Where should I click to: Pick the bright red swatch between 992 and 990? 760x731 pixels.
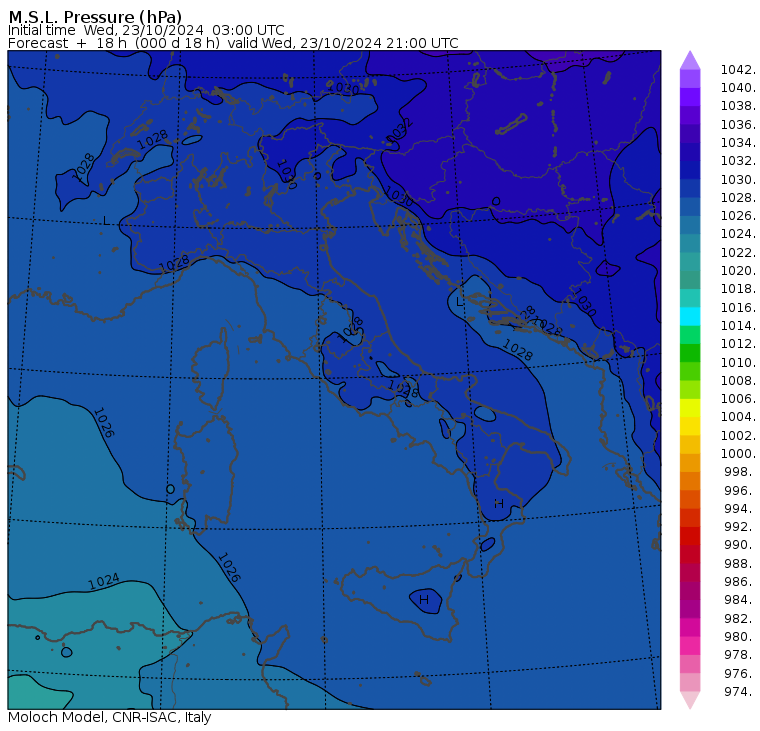(690, 536)
